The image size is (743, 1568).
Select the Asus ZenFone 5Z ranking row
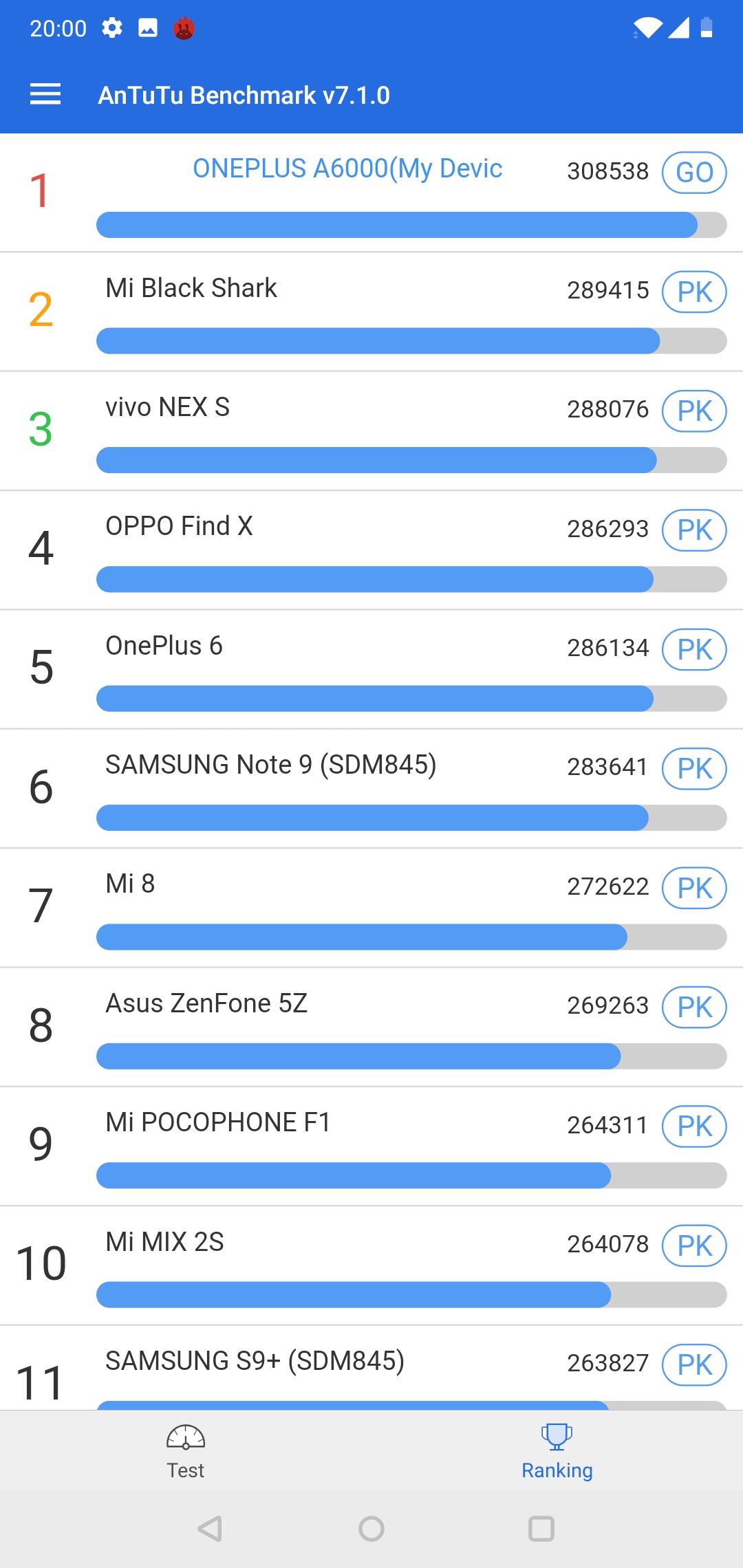click(x=371, y=1027)
